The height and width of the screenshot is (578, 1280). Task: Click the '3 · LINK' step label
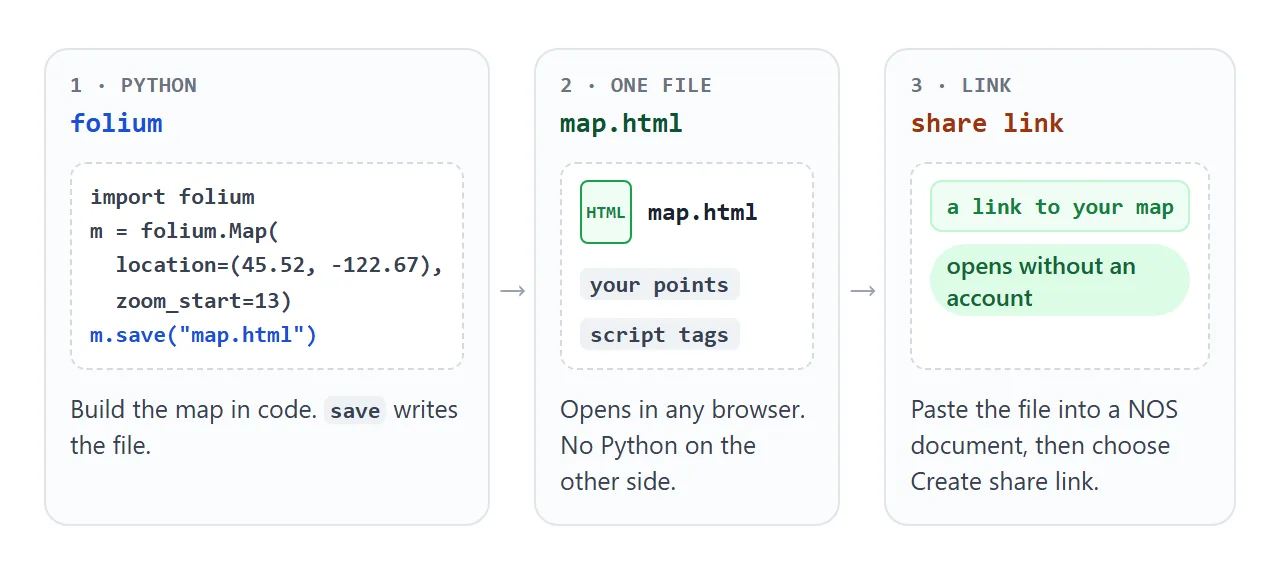click(x=961, y=85)
